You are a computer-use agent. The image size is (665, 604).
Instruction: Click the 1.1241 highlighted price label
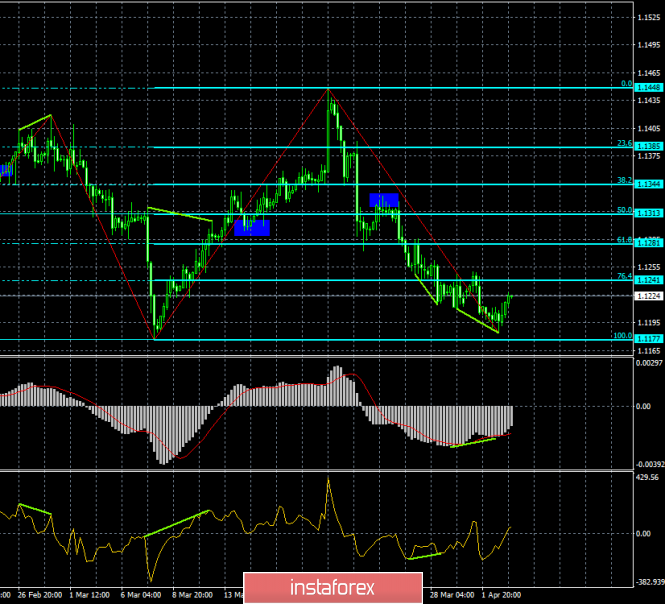coord(649,280)
